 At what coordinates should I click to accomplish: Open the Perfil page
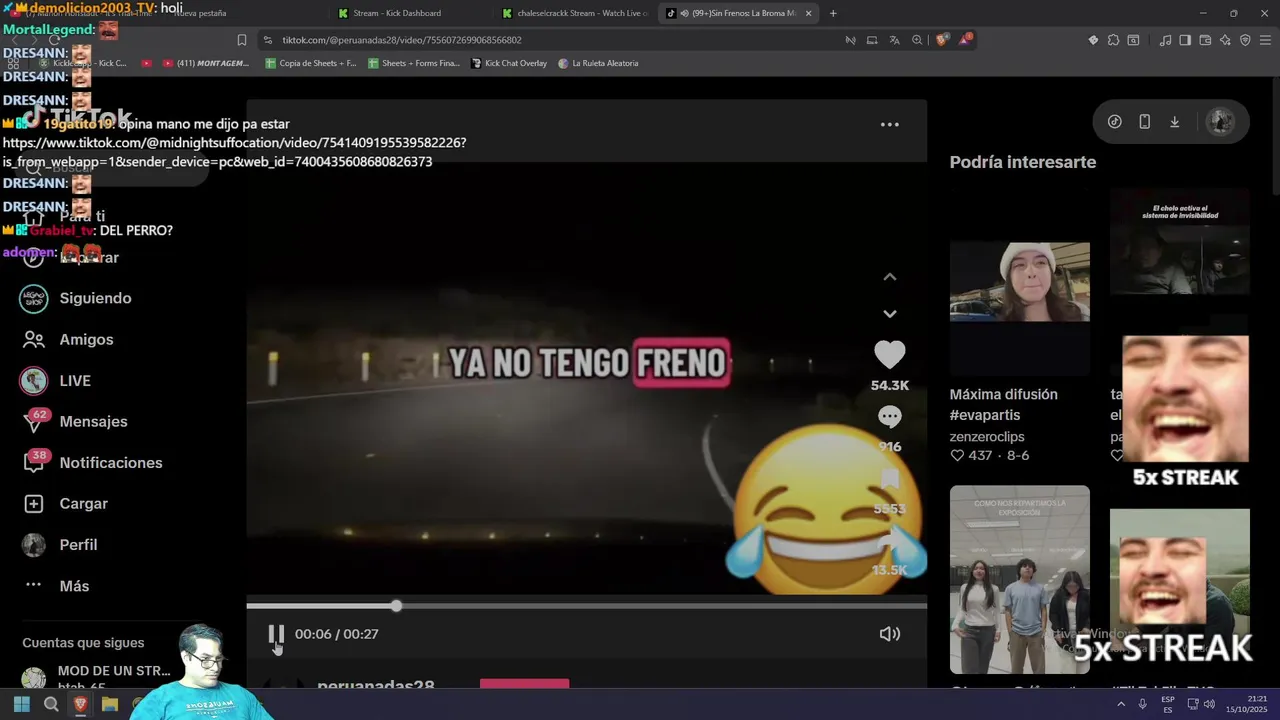78,544
